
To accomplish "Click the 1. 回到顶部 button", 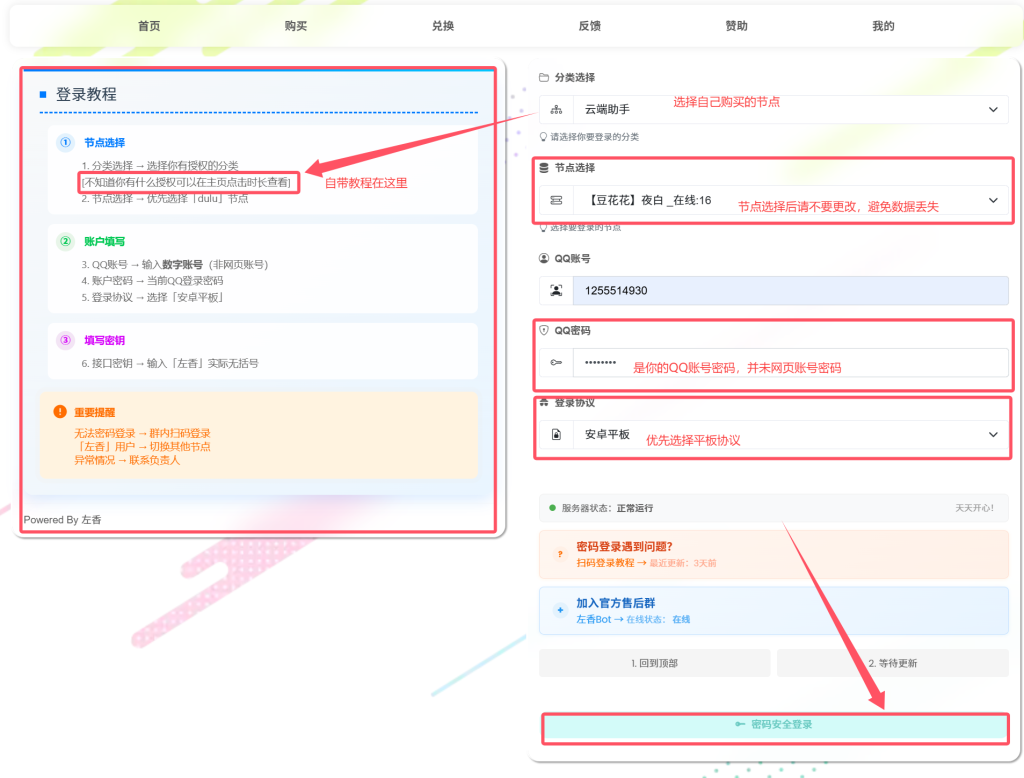I will 655,663.
